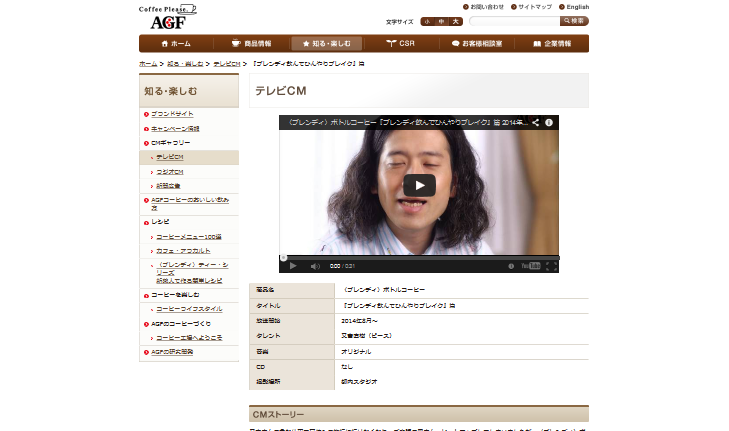
Task: Open AGFの研究開発 in the sidebar
Action: (x=172, y=352)
